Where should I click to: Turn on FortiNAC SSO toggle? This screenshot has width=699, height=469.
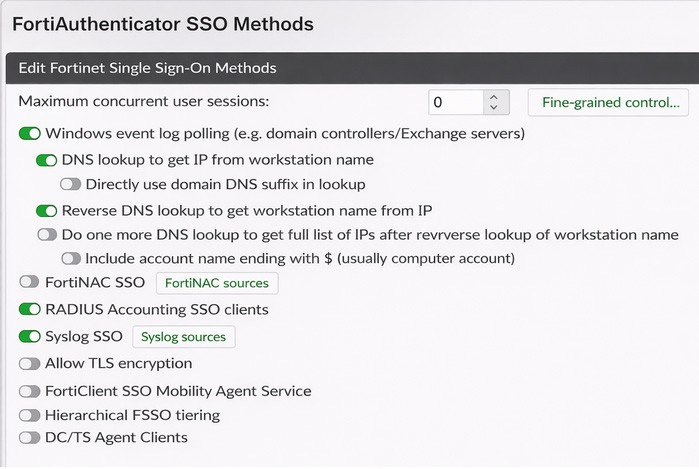click(30, 282)
